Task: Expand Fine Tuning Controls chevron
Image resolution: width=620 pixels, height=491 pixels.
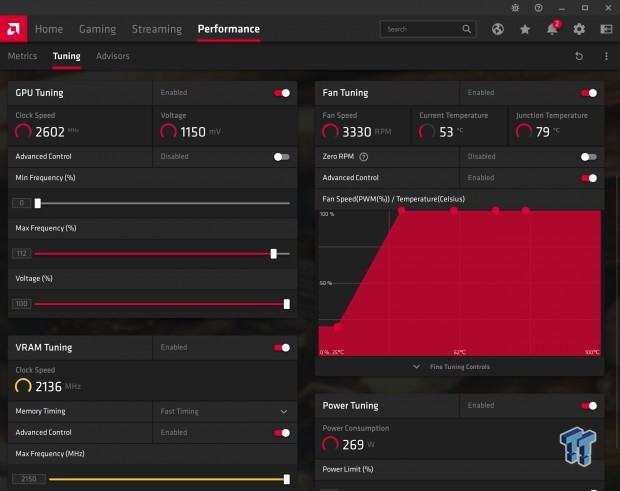Action: (x=416, y=367)
